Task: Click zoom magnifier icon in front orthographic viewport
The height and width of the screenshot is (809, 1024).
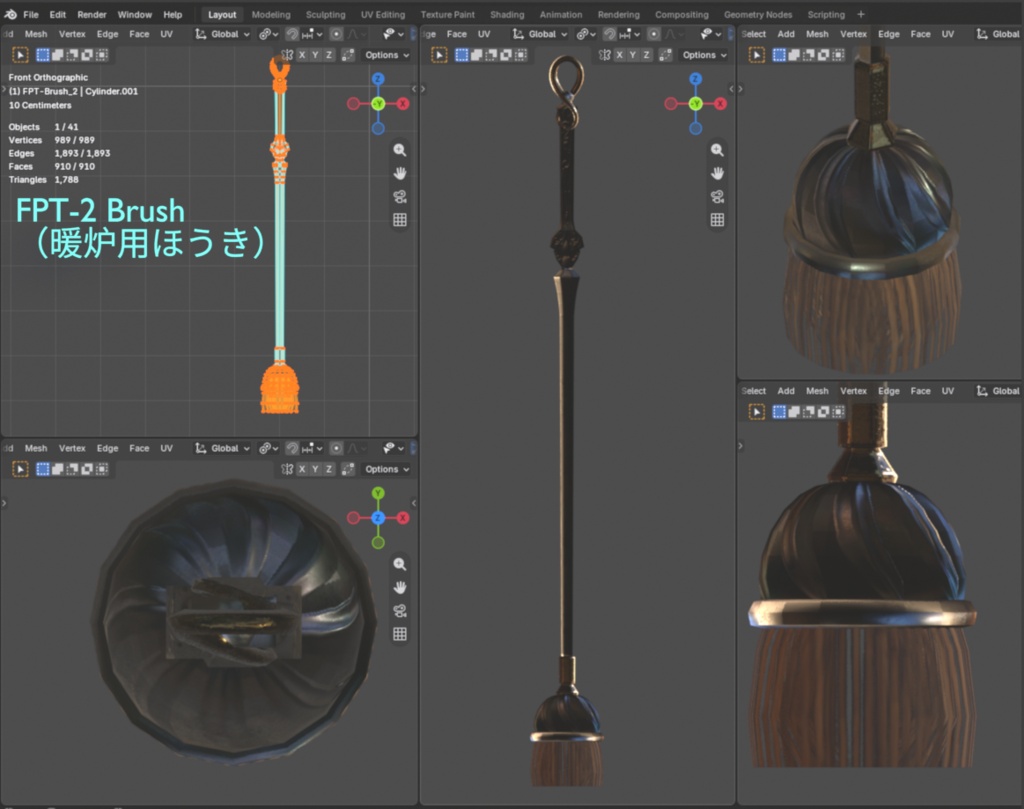Action: 400,150
